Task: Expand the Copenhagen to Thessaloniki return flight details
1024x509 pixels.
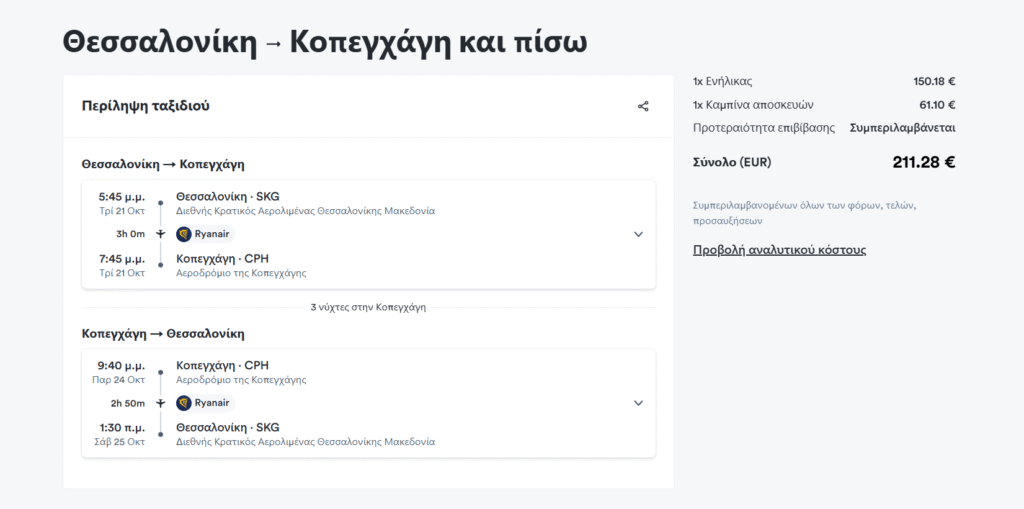Action: 639,403
